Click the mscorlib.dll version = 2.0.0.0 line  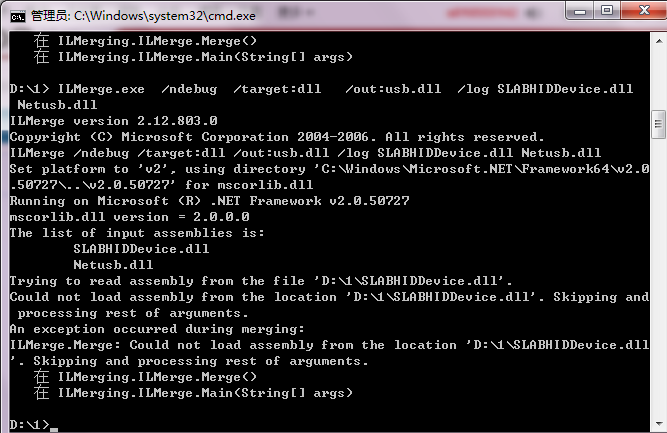point(129,217)
